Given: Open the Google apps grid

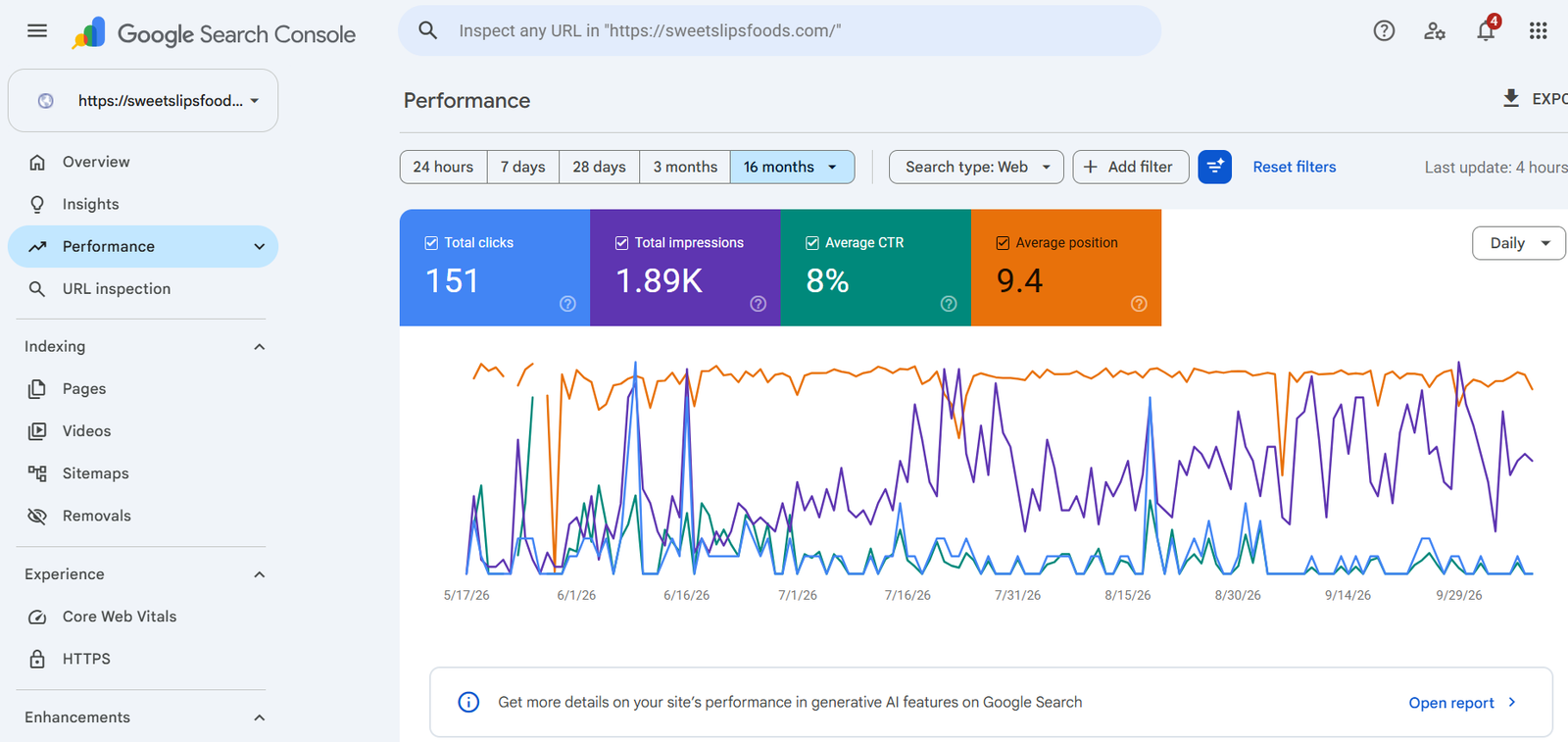Looking at the screenshot, I should click(1539, 30).
